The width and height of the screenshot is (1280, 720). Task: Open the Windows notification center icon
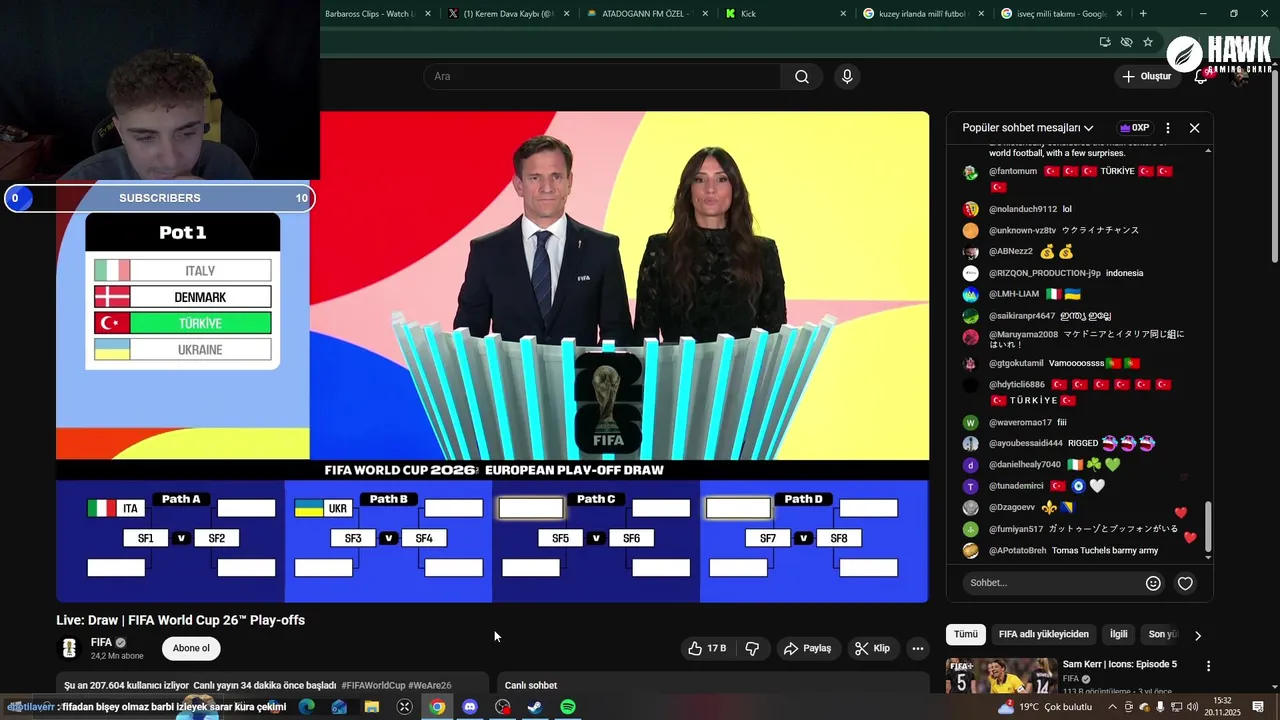pos(1259,707)
